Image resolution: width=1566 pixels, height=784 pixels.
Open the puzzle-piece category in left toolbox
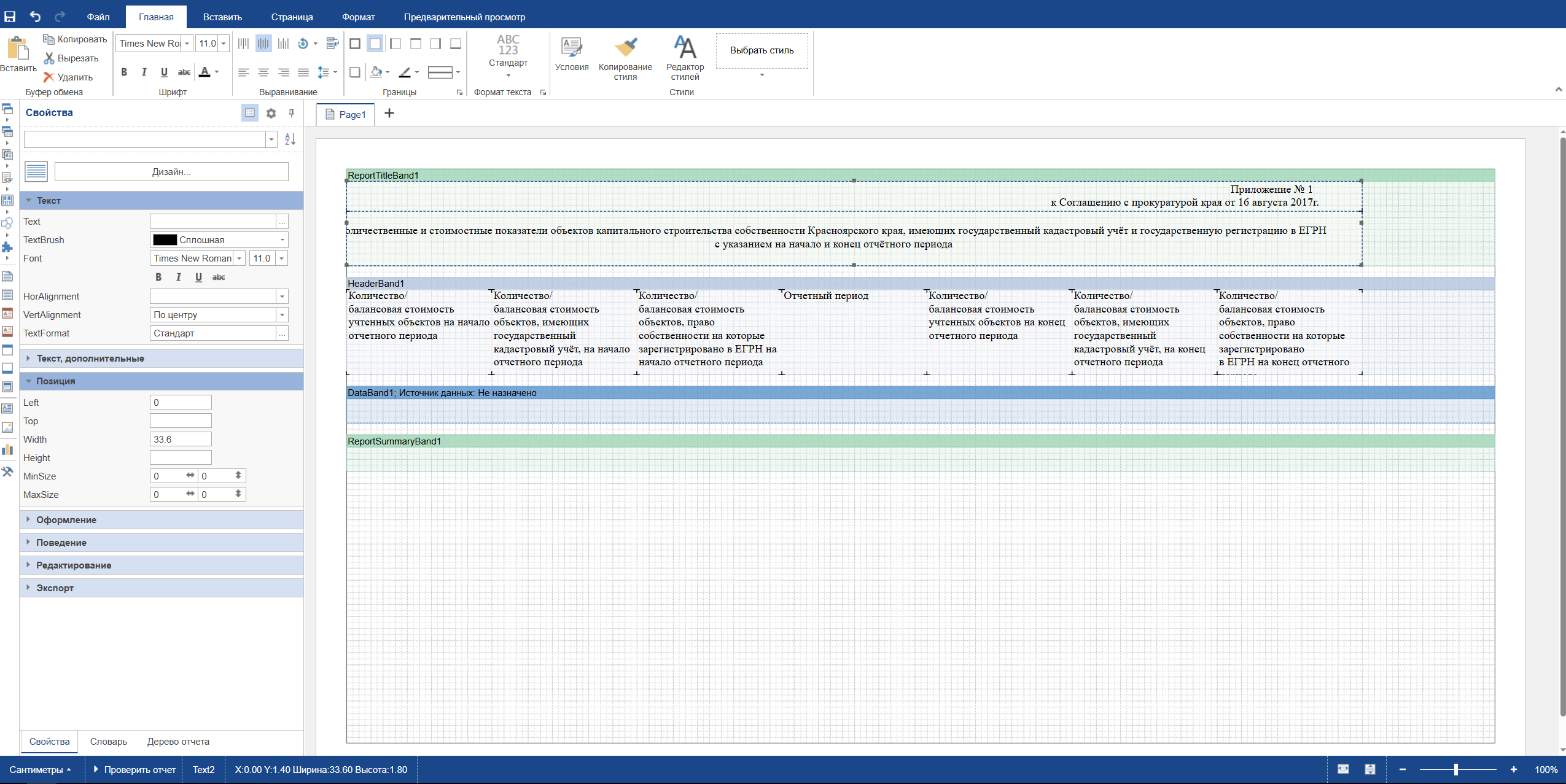[x=7, y=247]
